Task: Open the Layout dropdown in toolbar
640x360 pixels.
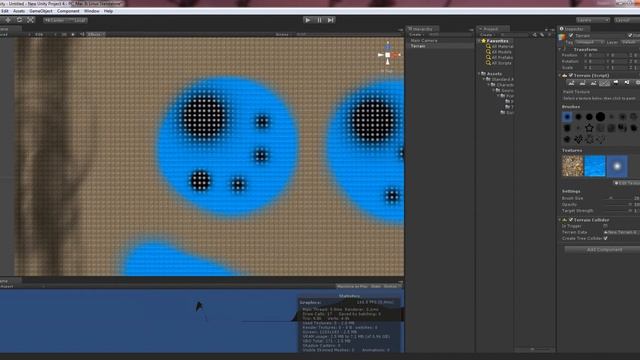Action: [x=627, y=20]
